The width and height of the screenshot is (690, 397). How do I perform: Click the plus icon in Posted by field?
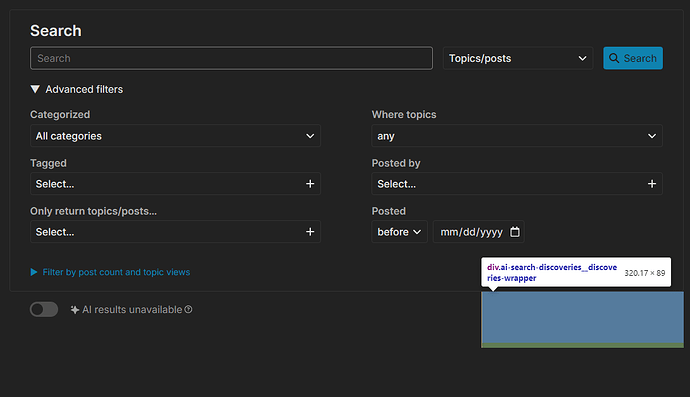[x=652, y=184]
